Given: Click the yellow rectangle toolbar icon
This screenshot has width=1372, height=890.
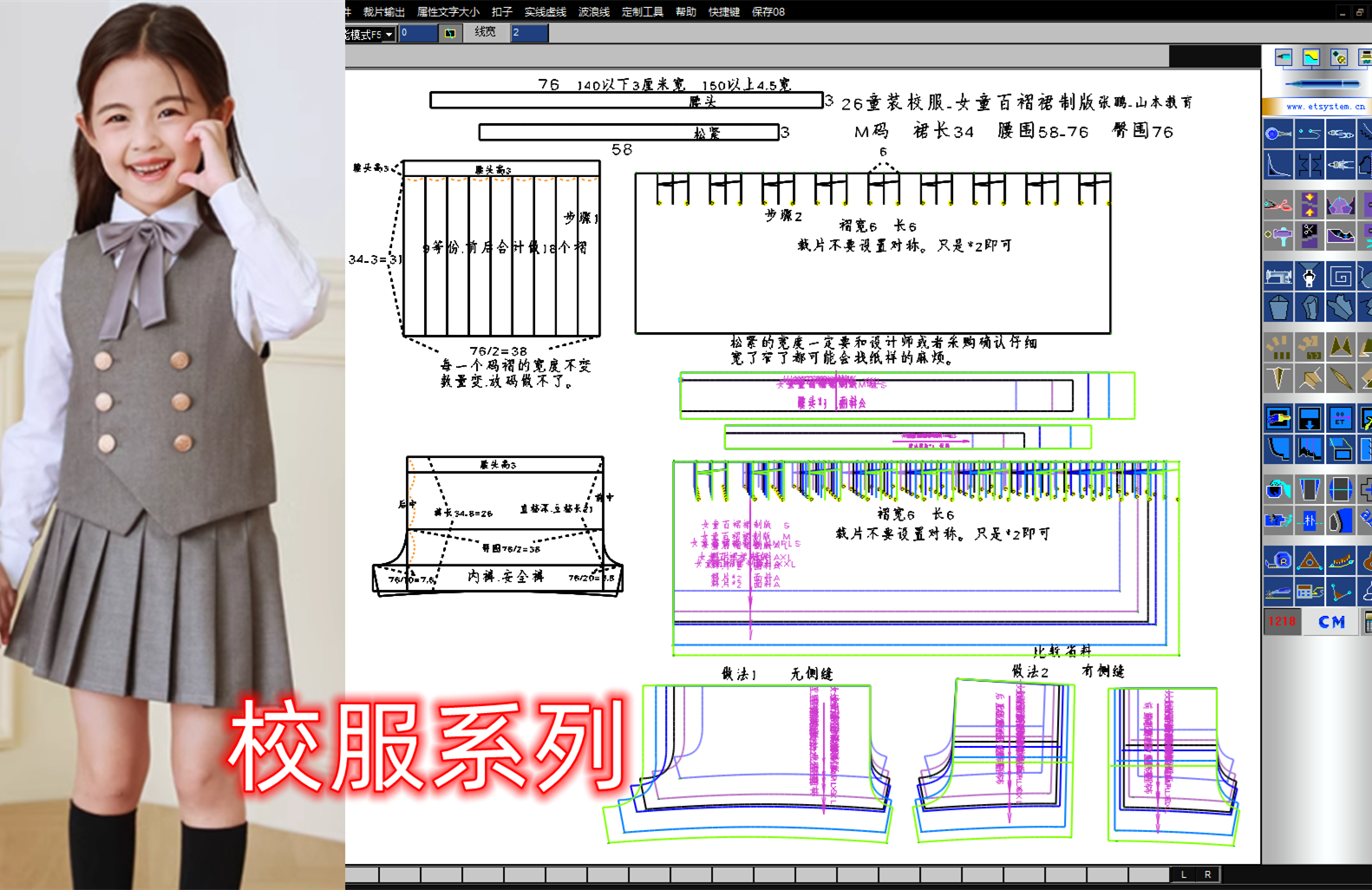Looking at the screenshot, I should (x=450, y=33).
